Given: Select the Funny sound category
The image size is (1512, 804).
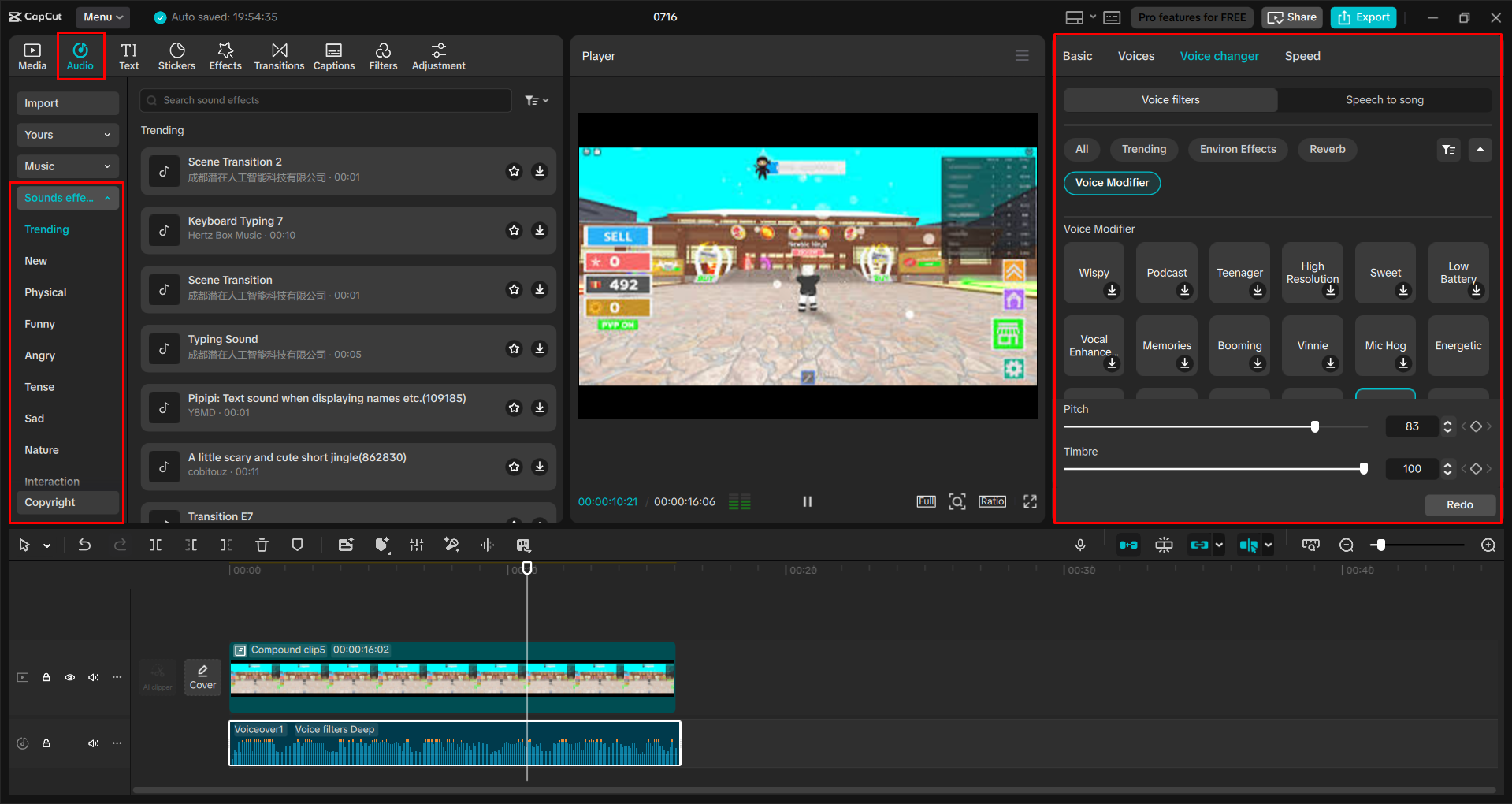Looking at the screenshot, I should pos(40,324).
